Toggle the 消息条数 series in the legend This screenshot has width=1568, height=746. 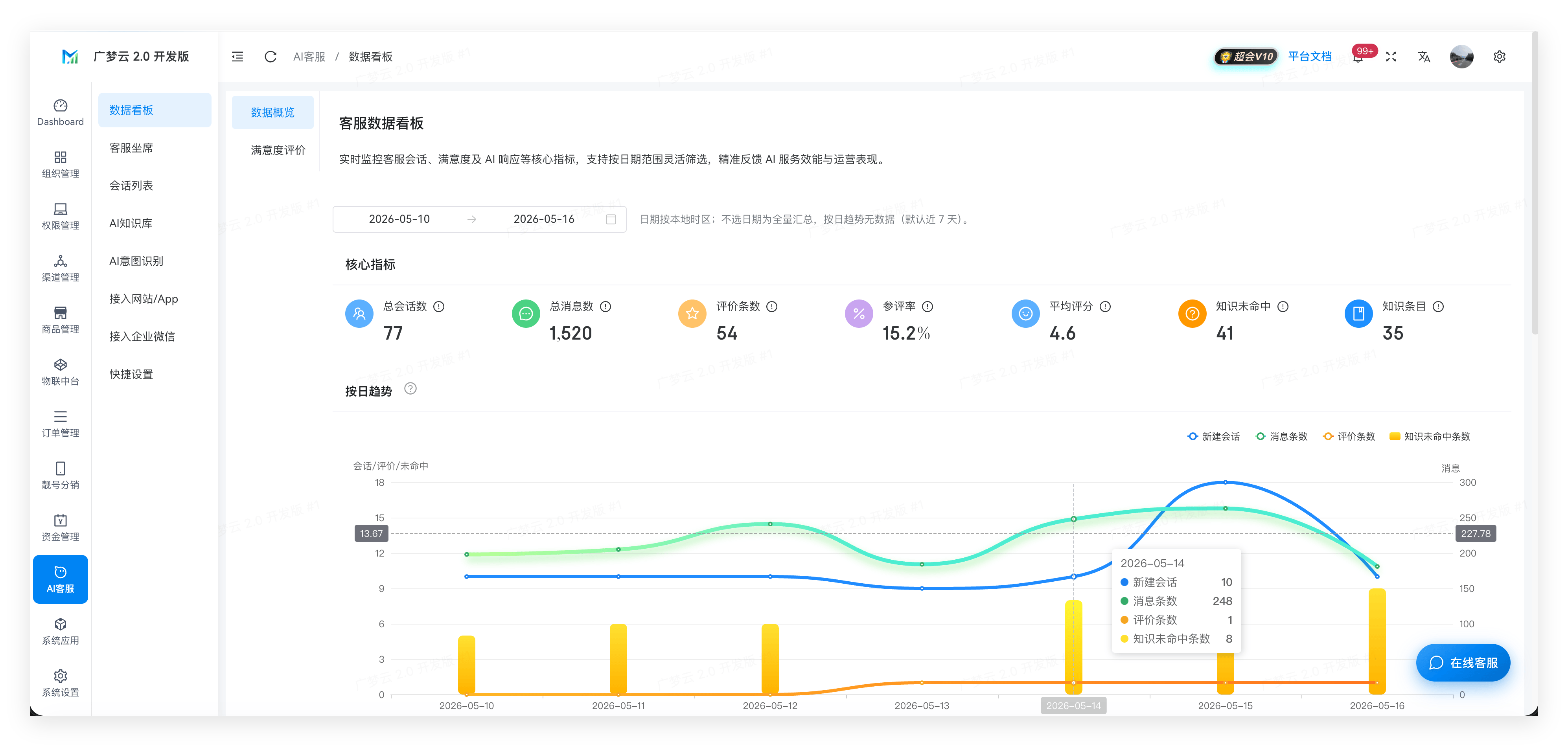[1281, 436]
